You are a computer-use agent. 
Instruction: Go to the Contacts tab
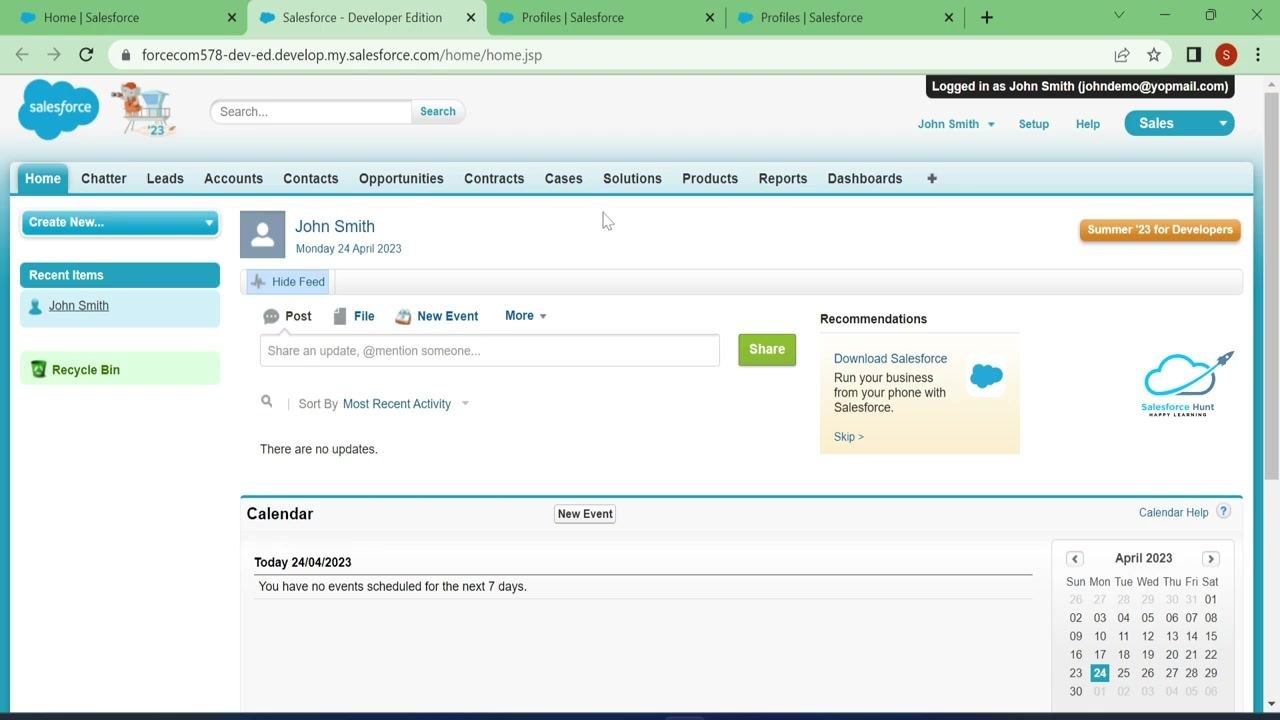[x=311, y=178]
